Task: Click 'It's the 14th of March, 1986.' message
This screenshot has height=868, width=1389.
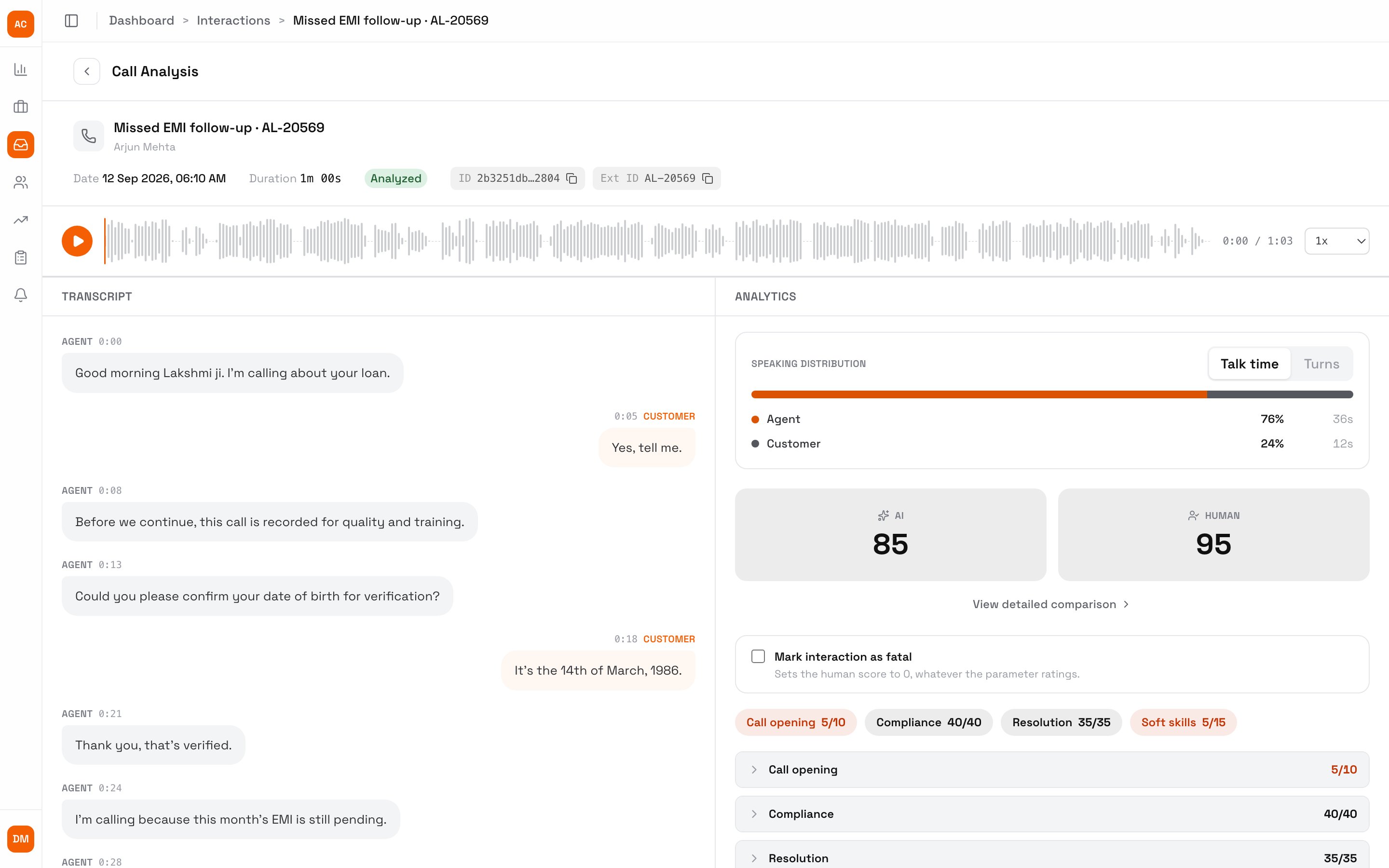Action: [598, 670]
